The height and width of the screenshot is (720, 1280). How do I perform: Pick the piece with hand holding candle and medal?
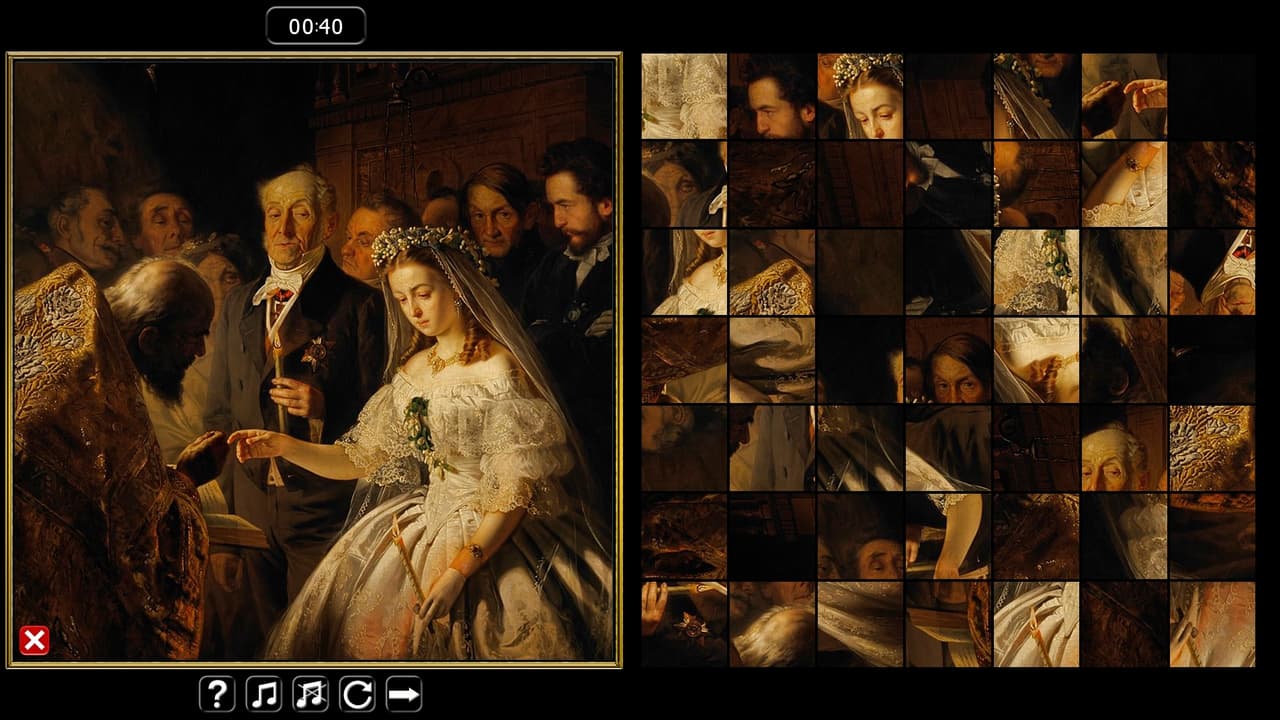[x=685, y=624]
